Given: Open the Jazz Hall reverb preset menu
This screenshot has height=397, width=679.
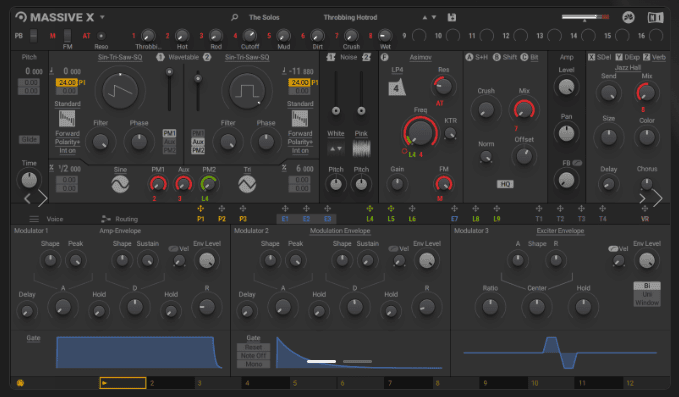Looking at the screenshot, I should (627, 68).
